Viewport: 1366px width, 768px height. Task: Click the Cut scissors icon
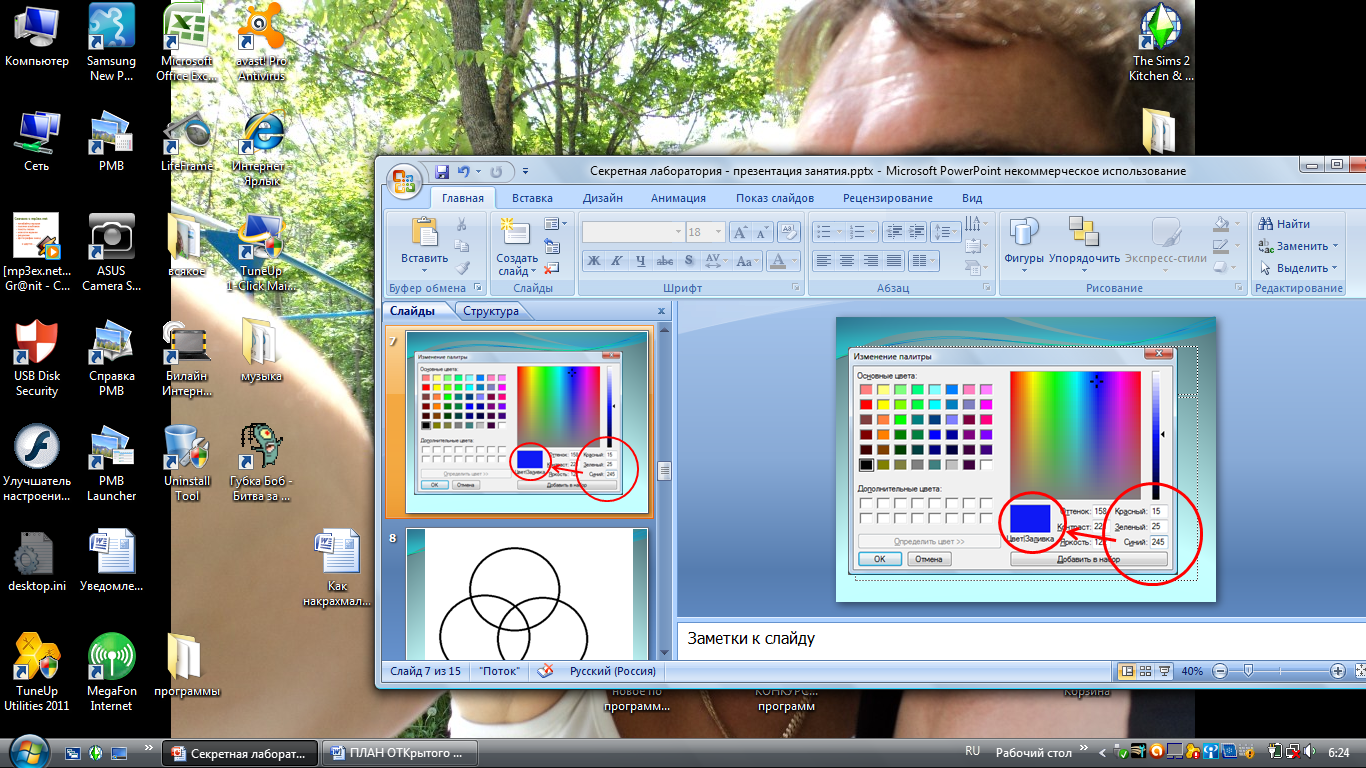461,225
